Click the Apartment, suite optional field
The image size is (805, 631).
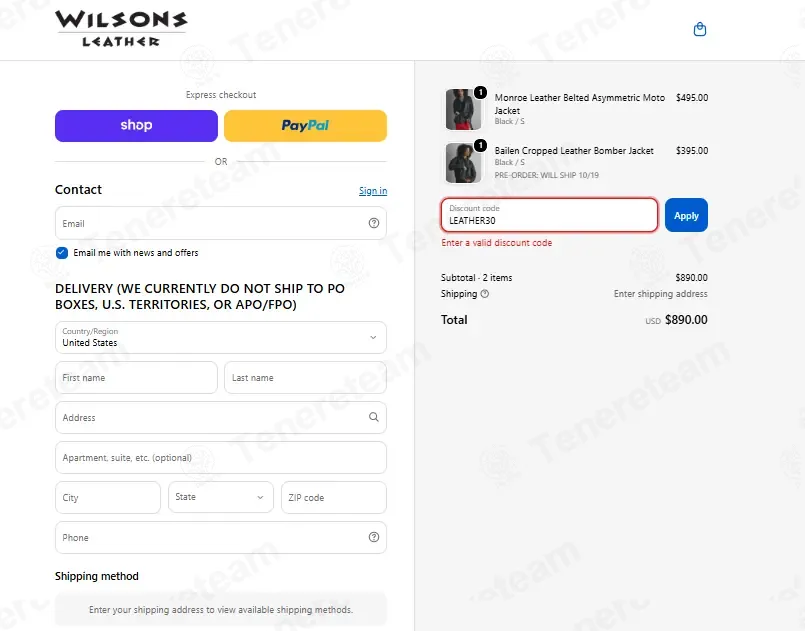pos(221,457)
